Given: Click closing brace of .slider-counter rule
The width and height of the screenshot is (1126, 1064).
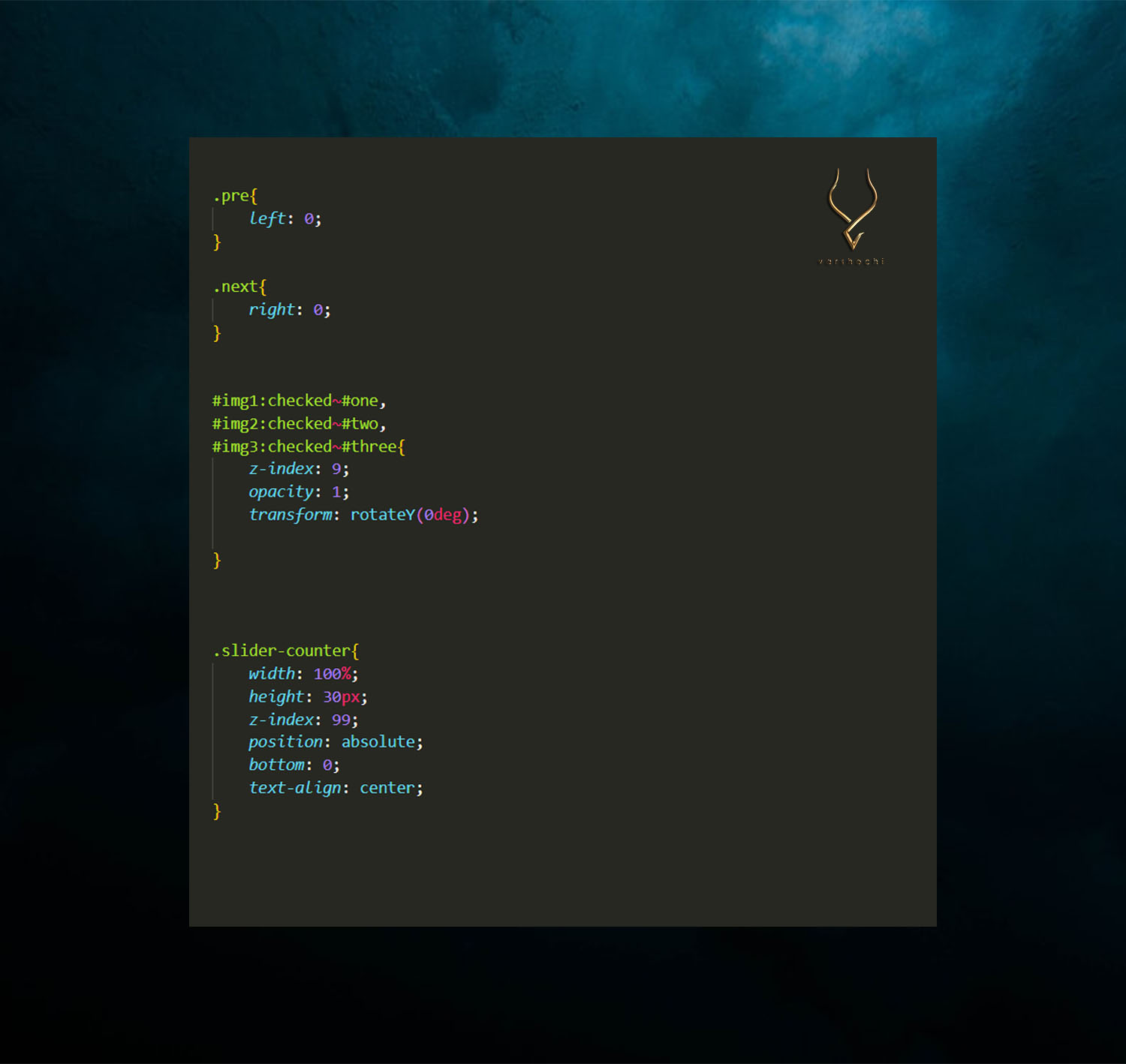Looking at the screenshot, I should coord(217,811).
